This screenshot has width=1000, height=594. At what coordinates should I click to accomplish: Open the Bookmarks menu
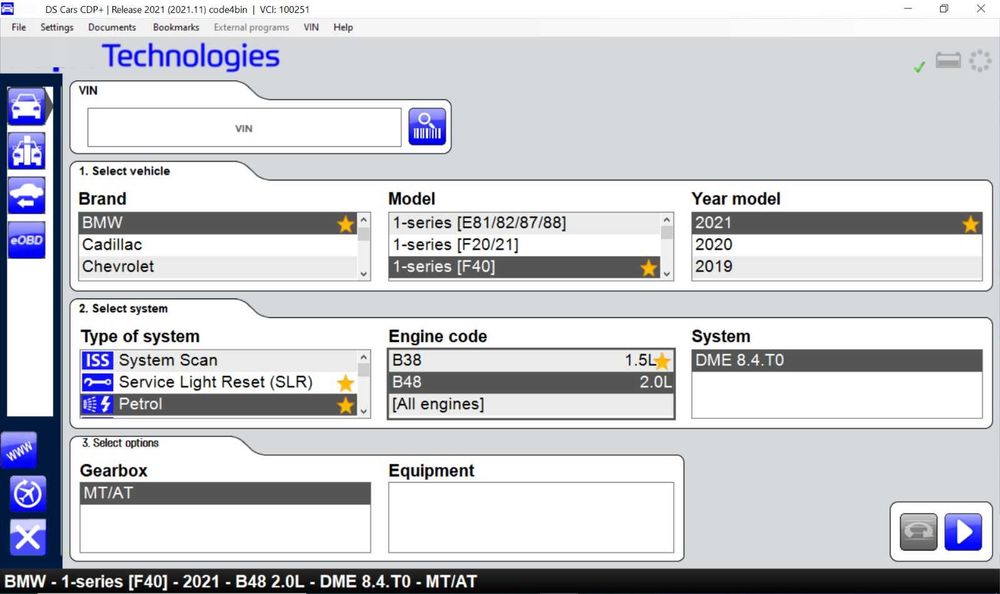(x=176, y=27)
